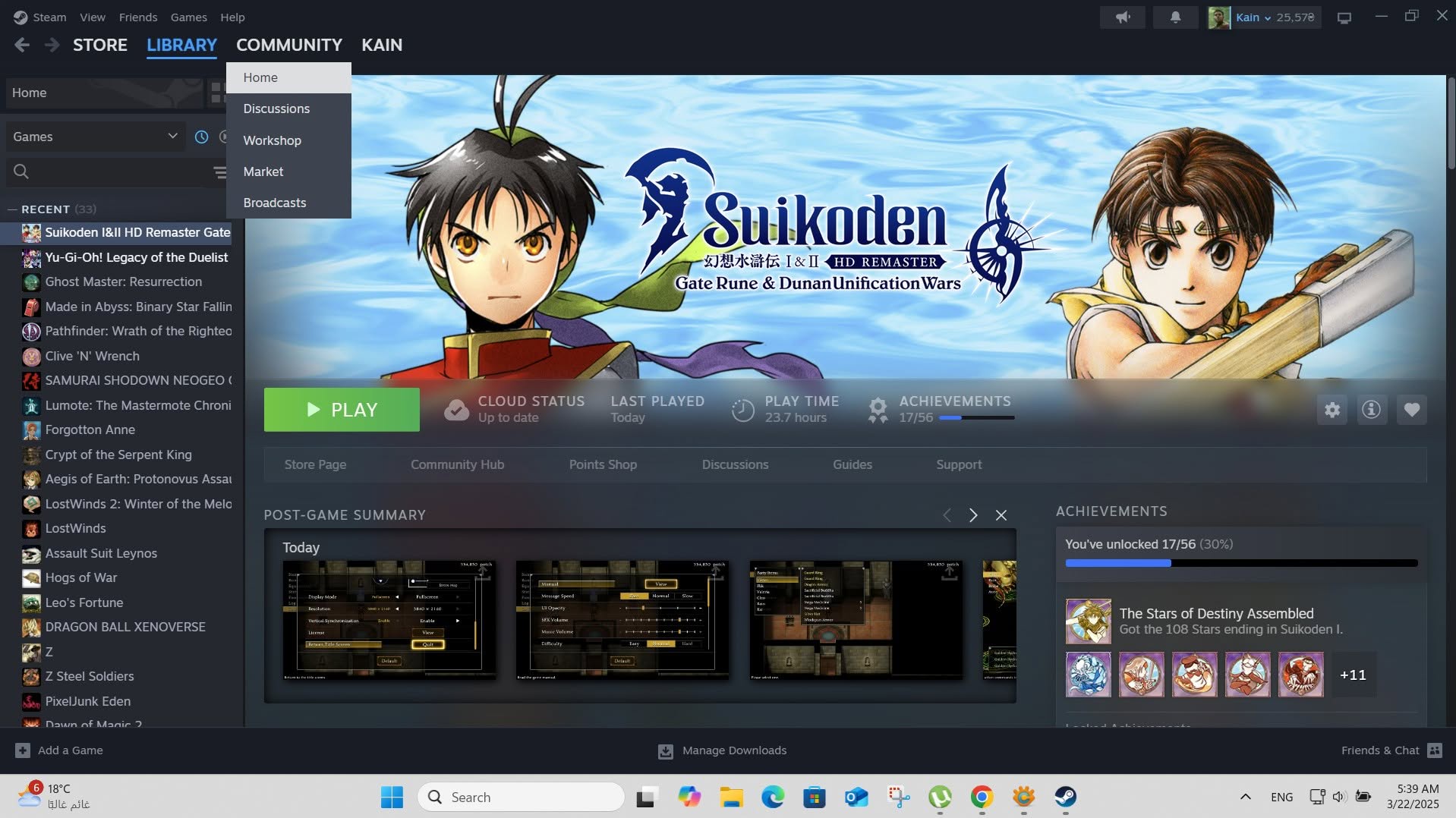Dismiss the post-game summary panel

pyautogui.click(x=1001, y=515)
